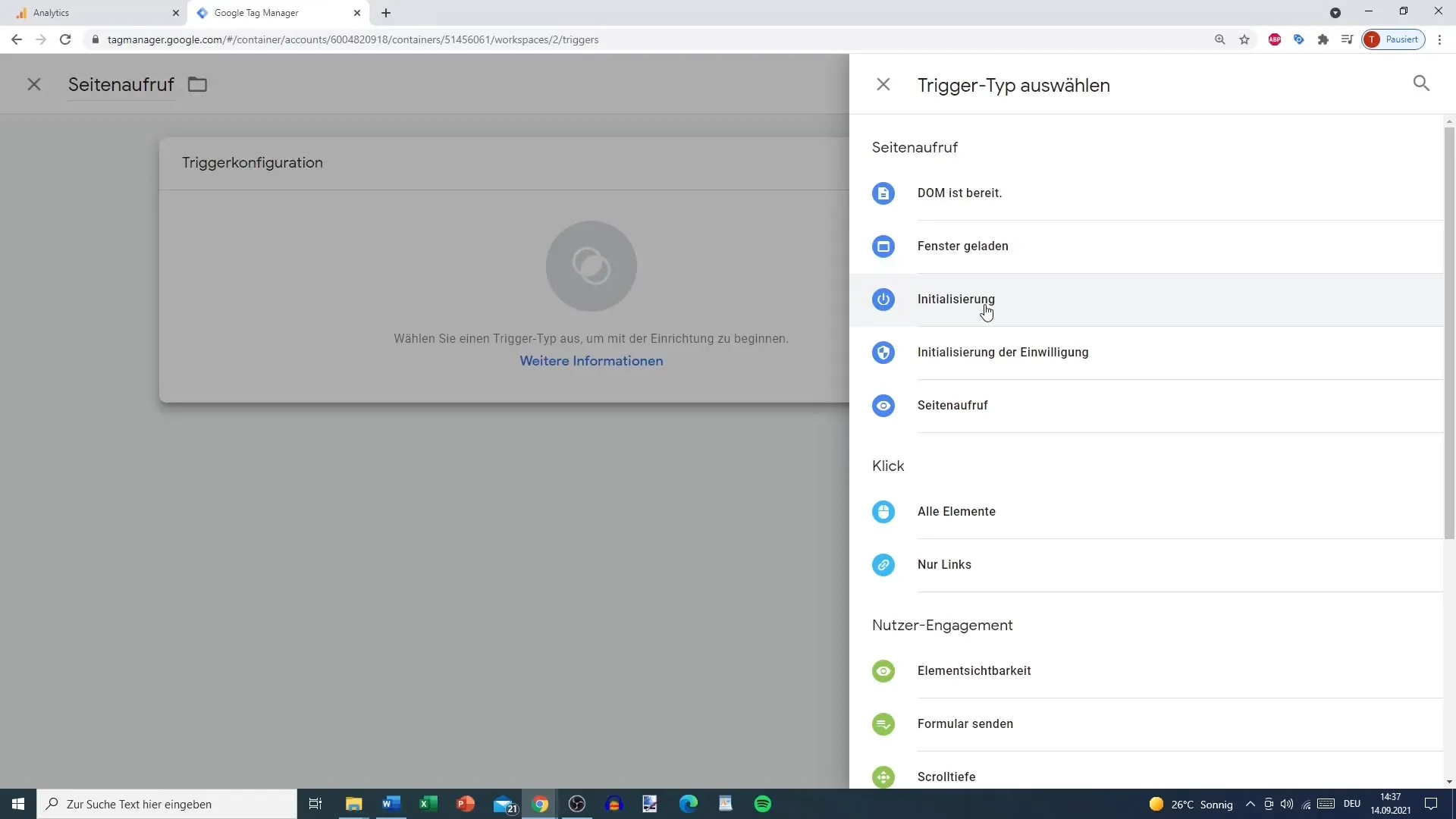The width and height of the screenshot is (1456, 819).
Task: Close the Google Tag Manager tab
Action: [357, 13]
